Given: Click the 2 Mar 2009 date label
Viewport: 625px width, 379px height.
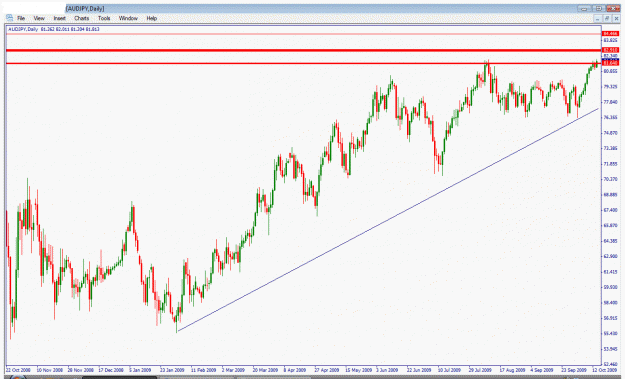Looking at the screenshot, I should (x=233, y=370).
